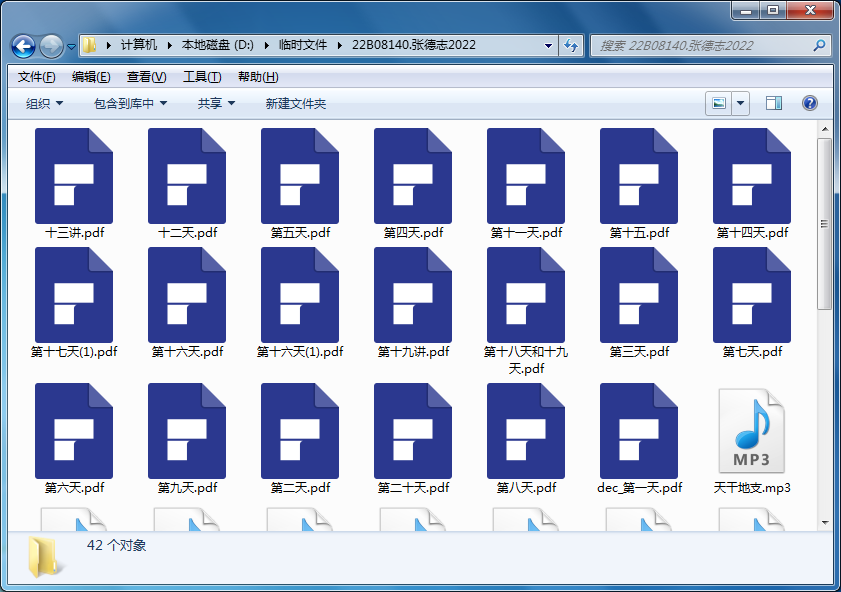This screenshot has height=592, width=841.
Task: Select the 第六天.pdf file icon
Action: [74, 431]
